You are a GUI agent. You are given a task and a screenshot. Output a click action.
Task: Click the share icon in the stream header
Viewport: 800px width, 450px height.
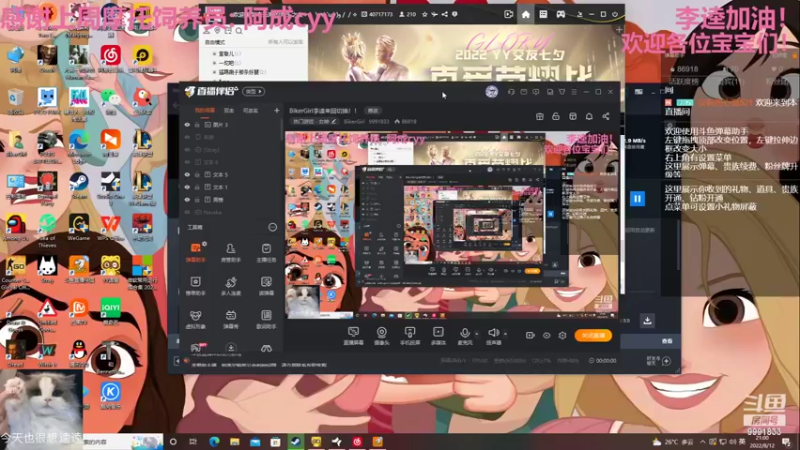(606, 116)
